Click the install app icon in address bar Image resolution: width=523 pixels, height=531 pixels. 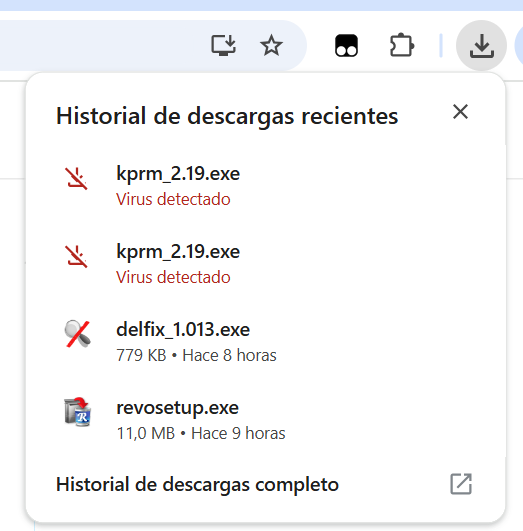coord(224,45)
